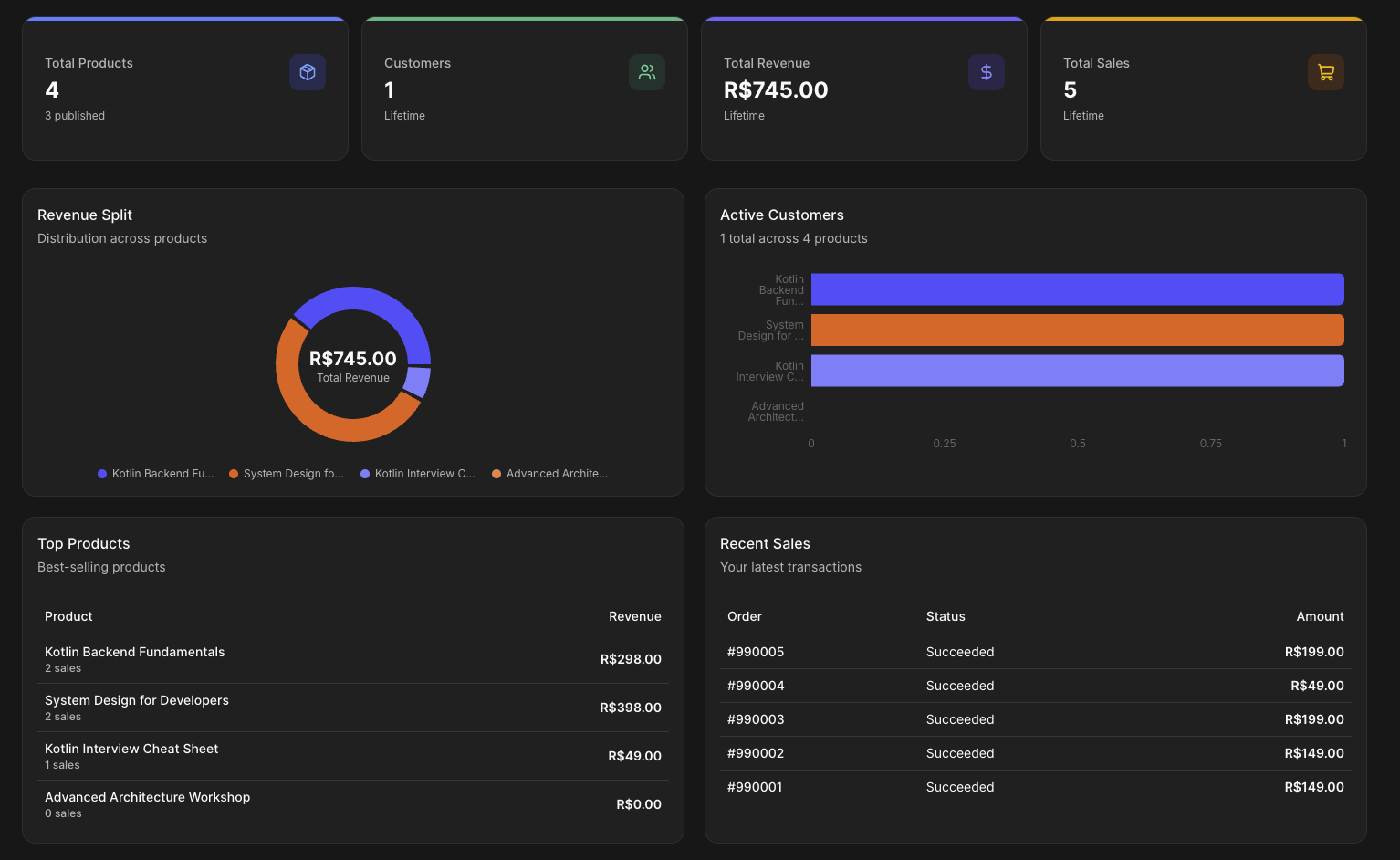Click the Advanced Architect... axis label
The image size is (1400, 860).
click(776, 412)
